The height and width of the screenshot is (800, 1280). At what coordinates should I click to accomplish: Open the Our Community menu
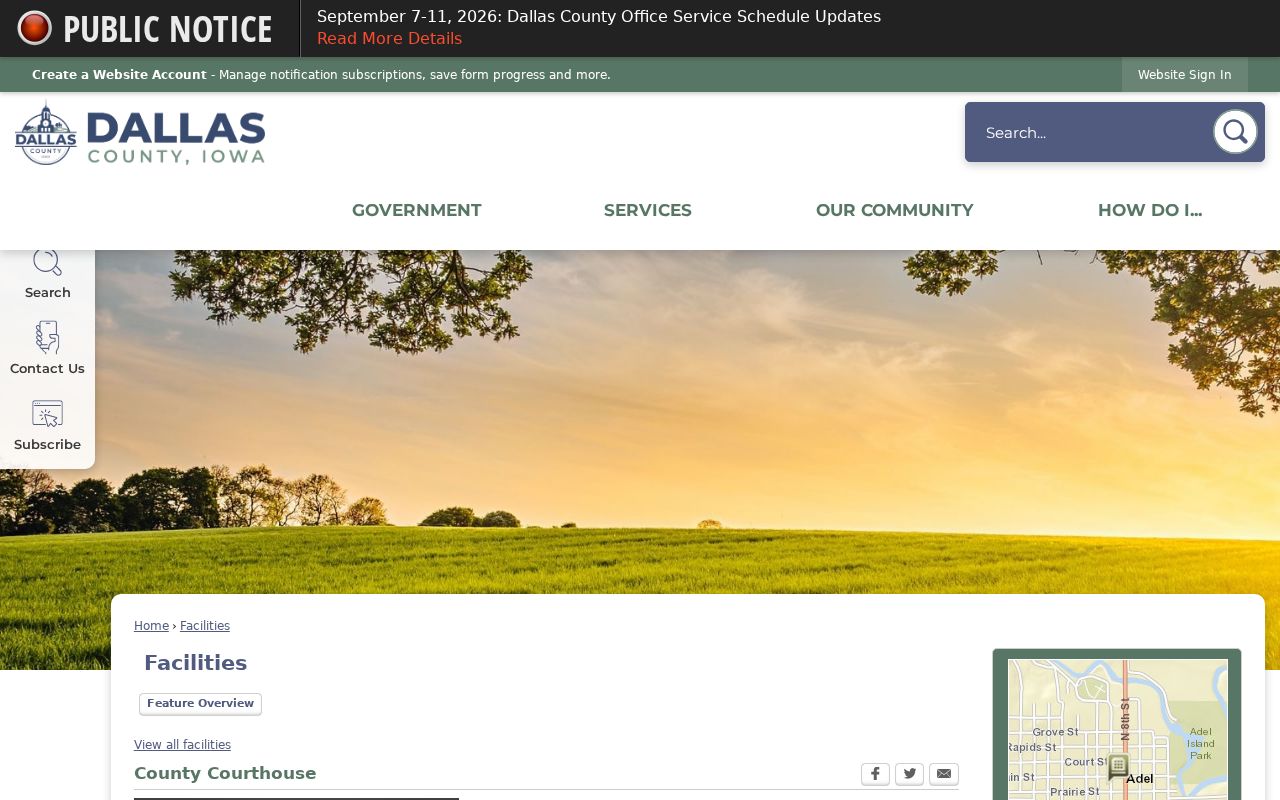click(895, 210)
